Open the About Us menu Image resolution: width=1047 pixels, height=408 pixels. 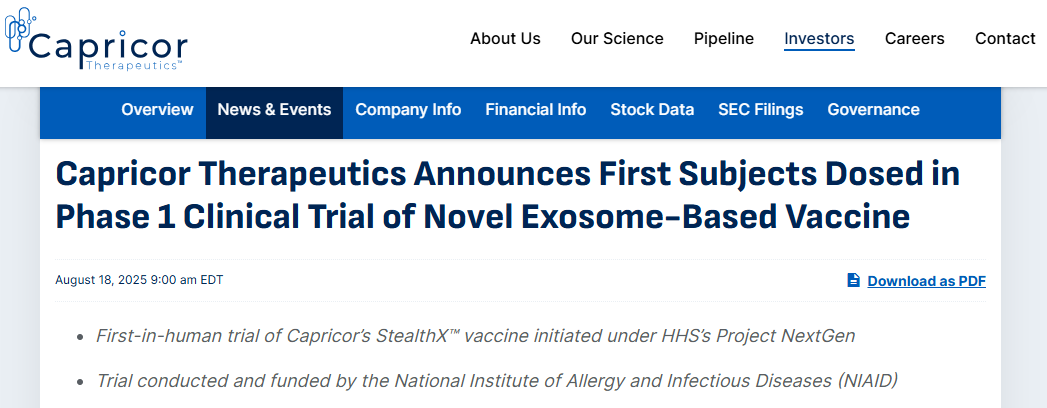click(x=505, y=38)
